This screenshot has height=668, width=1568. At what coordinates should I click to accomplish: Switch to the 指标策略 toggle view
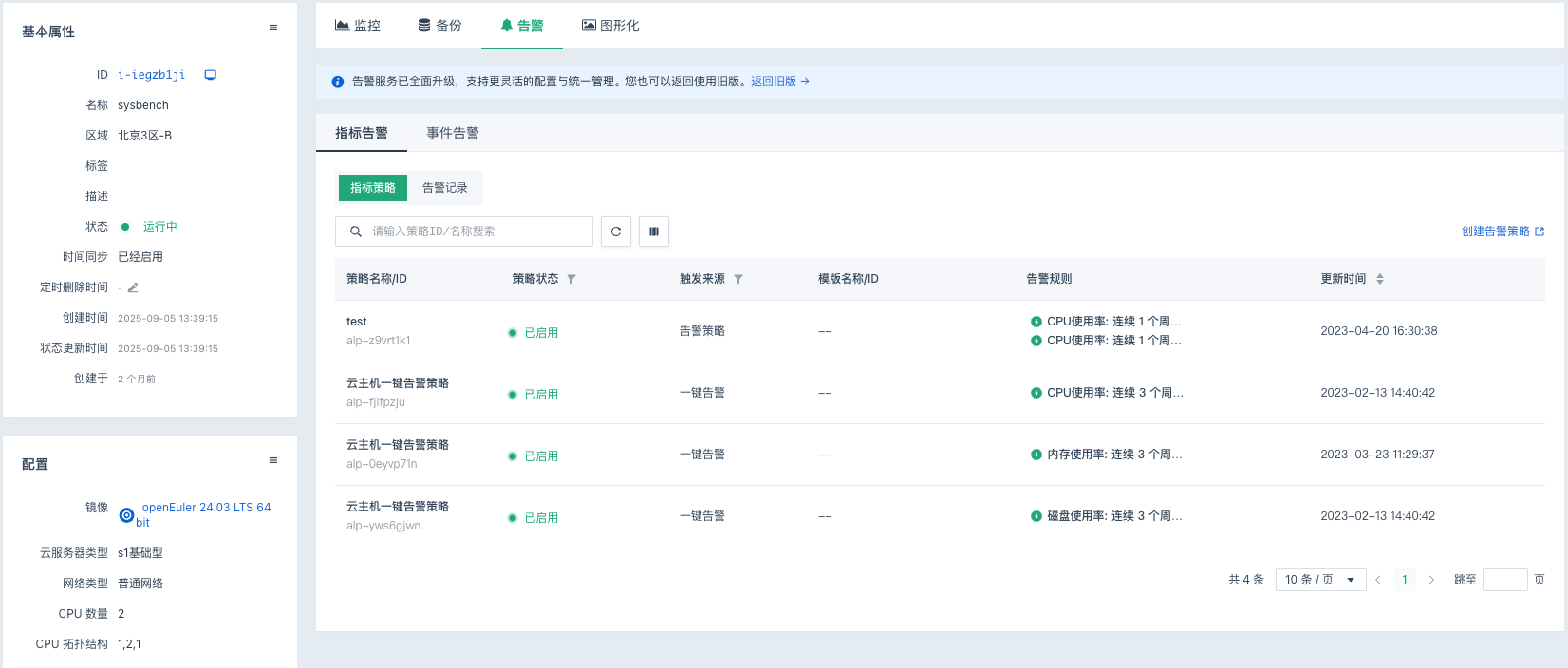[373, 188]
